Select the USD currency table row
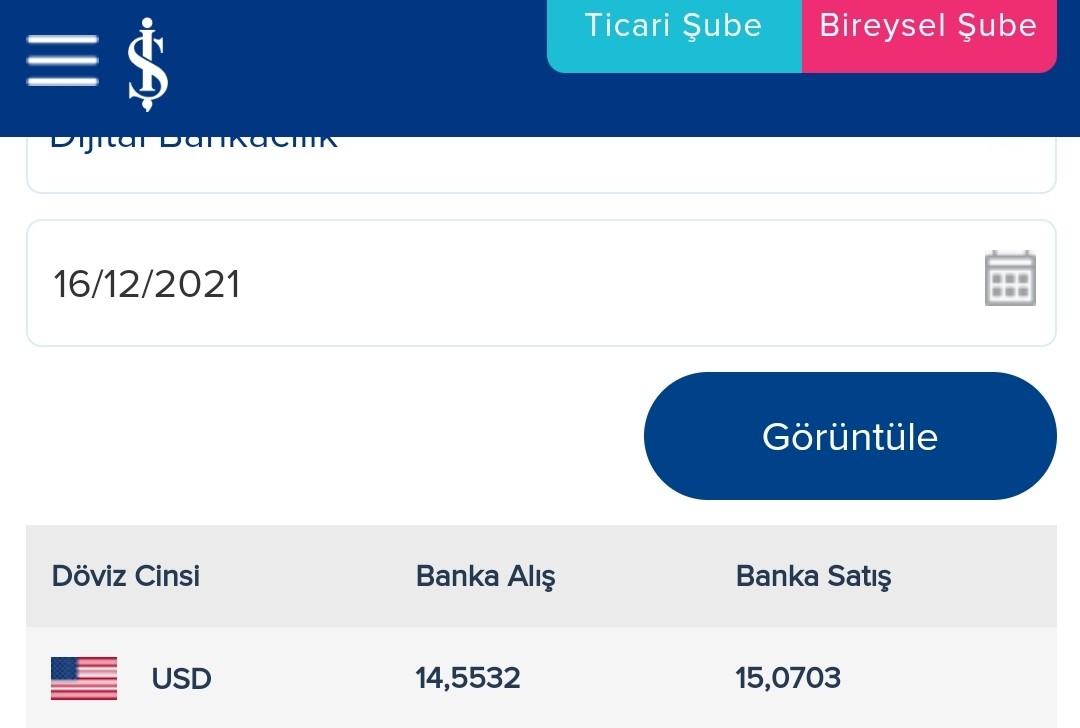 (x=541, y=678)
